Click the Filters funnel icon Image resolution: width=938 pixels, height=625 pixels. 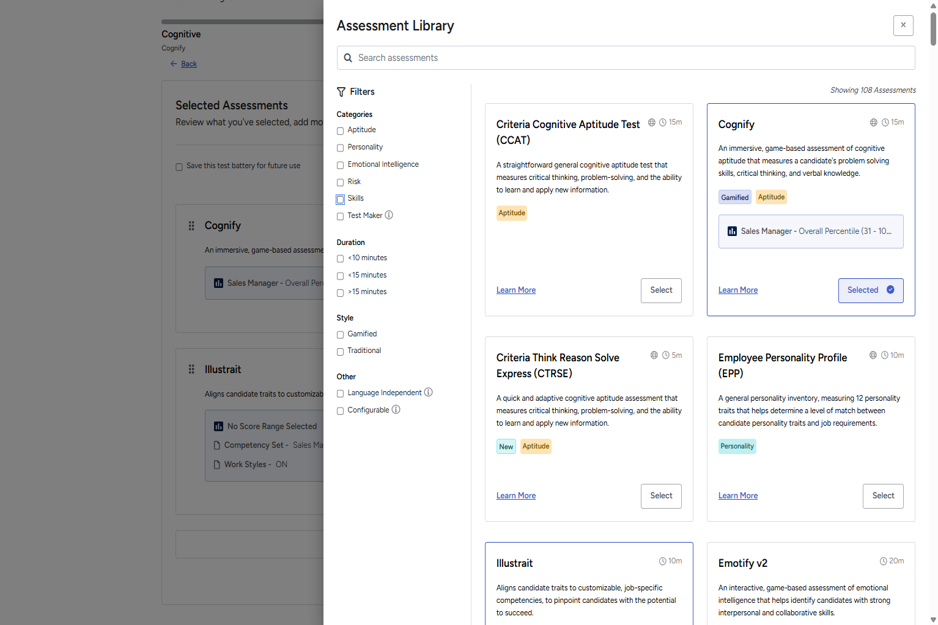[341, 92]
